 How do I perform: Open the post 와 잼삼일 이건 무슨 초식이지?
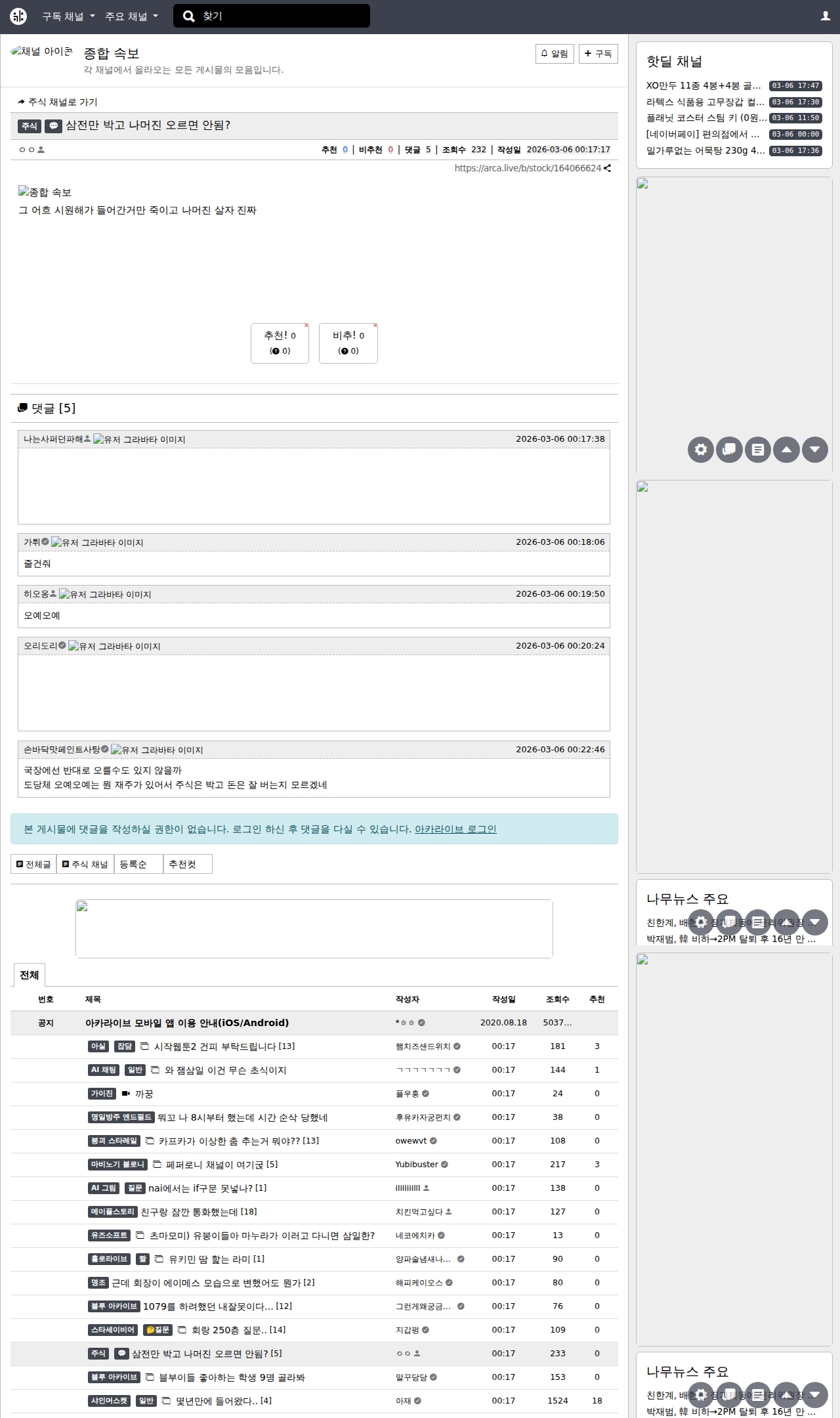click(225, 1070)
